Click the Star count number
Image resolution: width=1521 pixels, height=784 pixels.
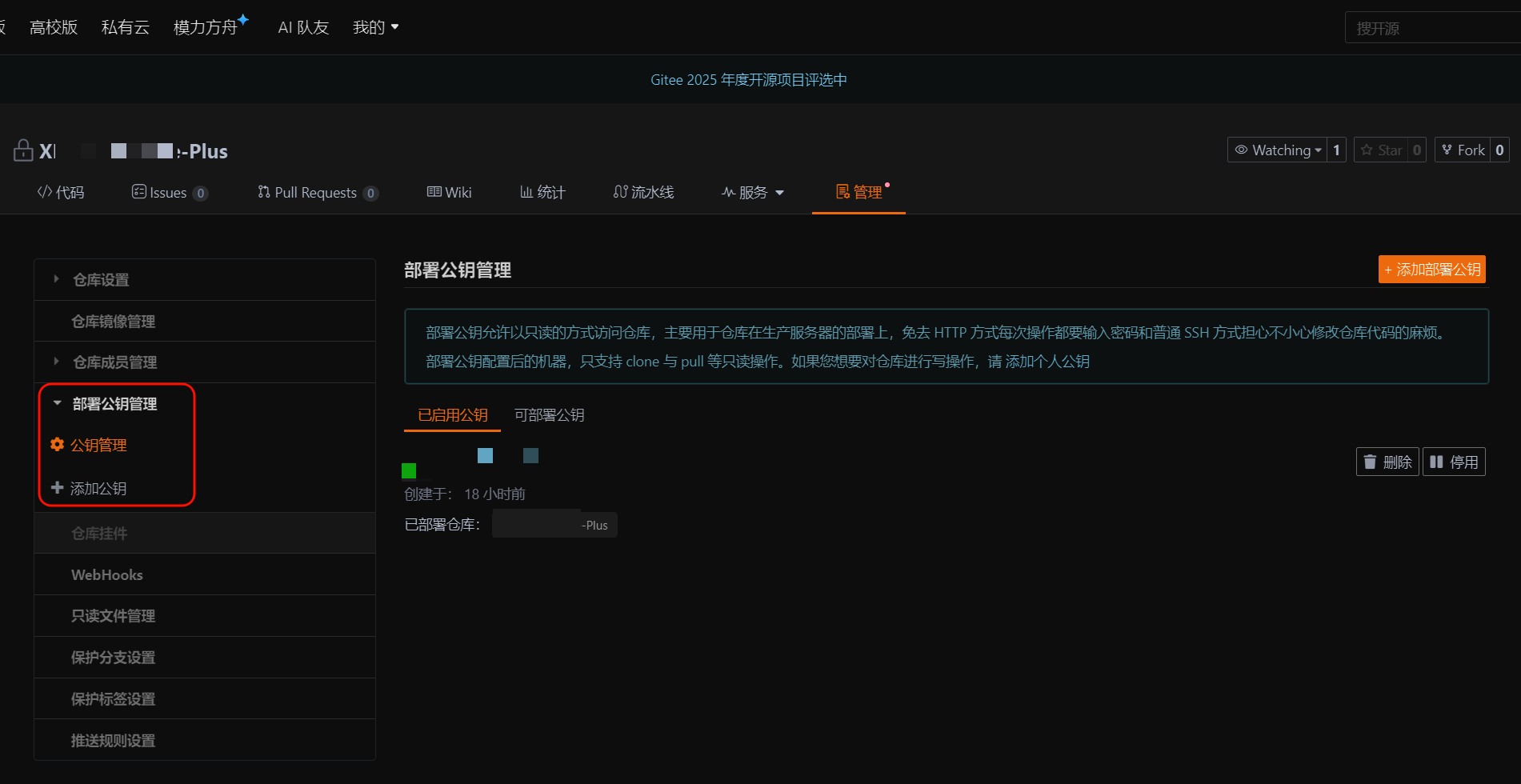click(1417, 150)
